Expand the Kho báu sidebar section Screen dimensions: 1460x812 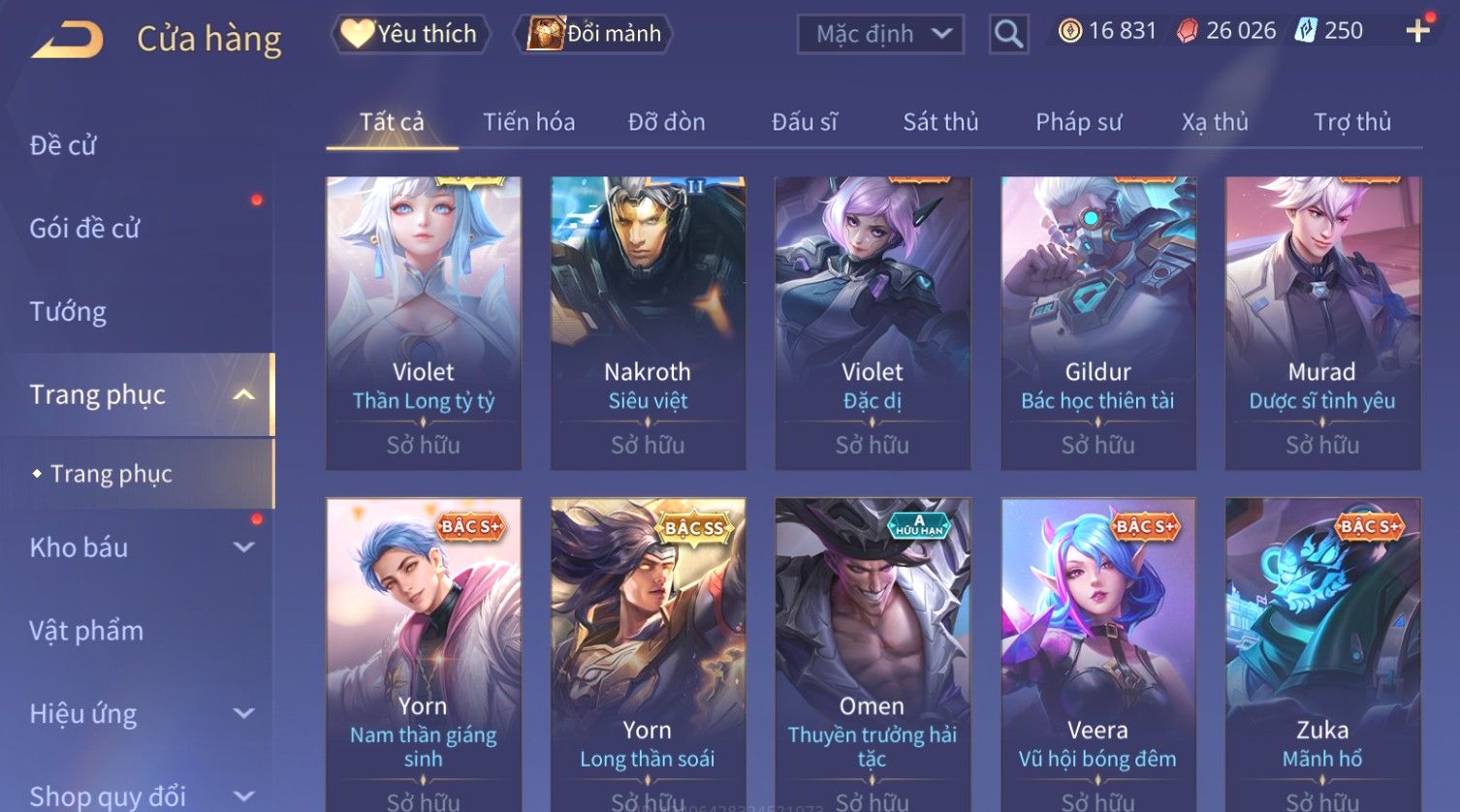[244, 547]
